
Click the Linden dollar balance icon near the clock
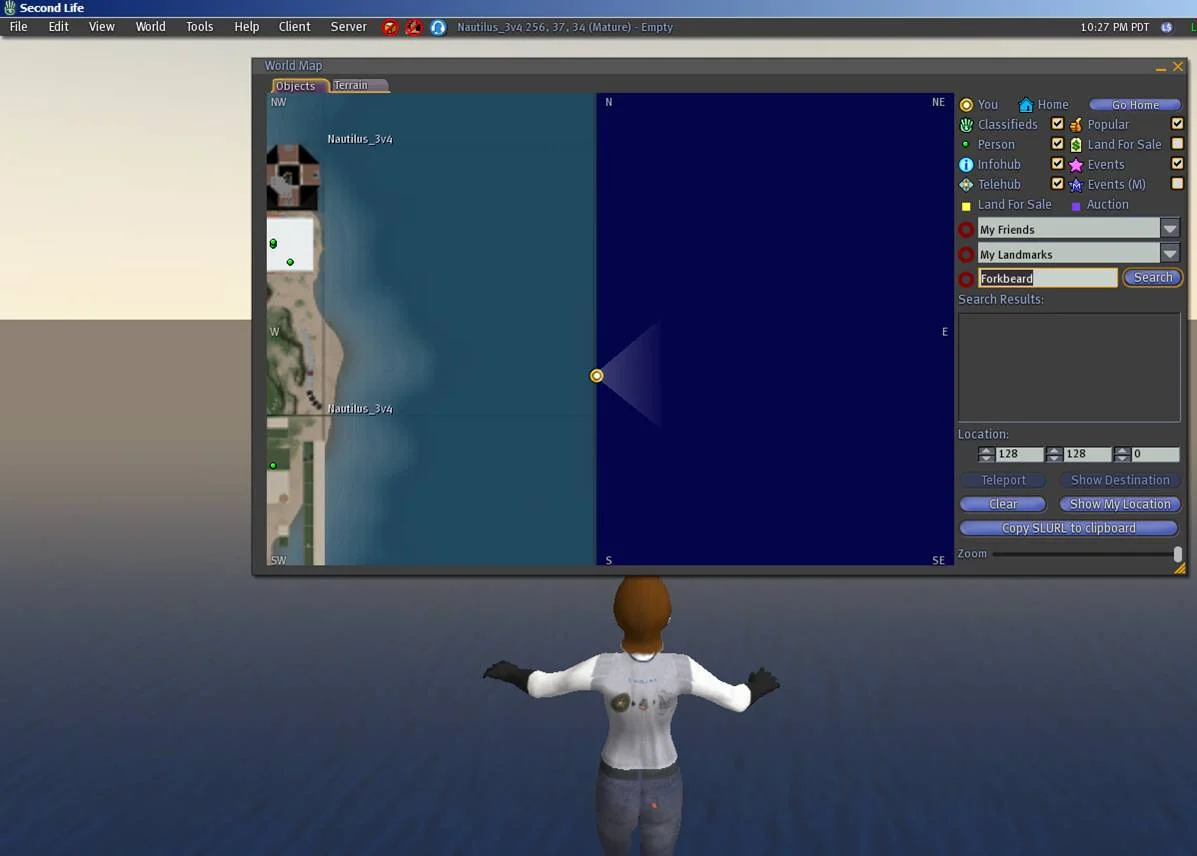pos(1166,27)
